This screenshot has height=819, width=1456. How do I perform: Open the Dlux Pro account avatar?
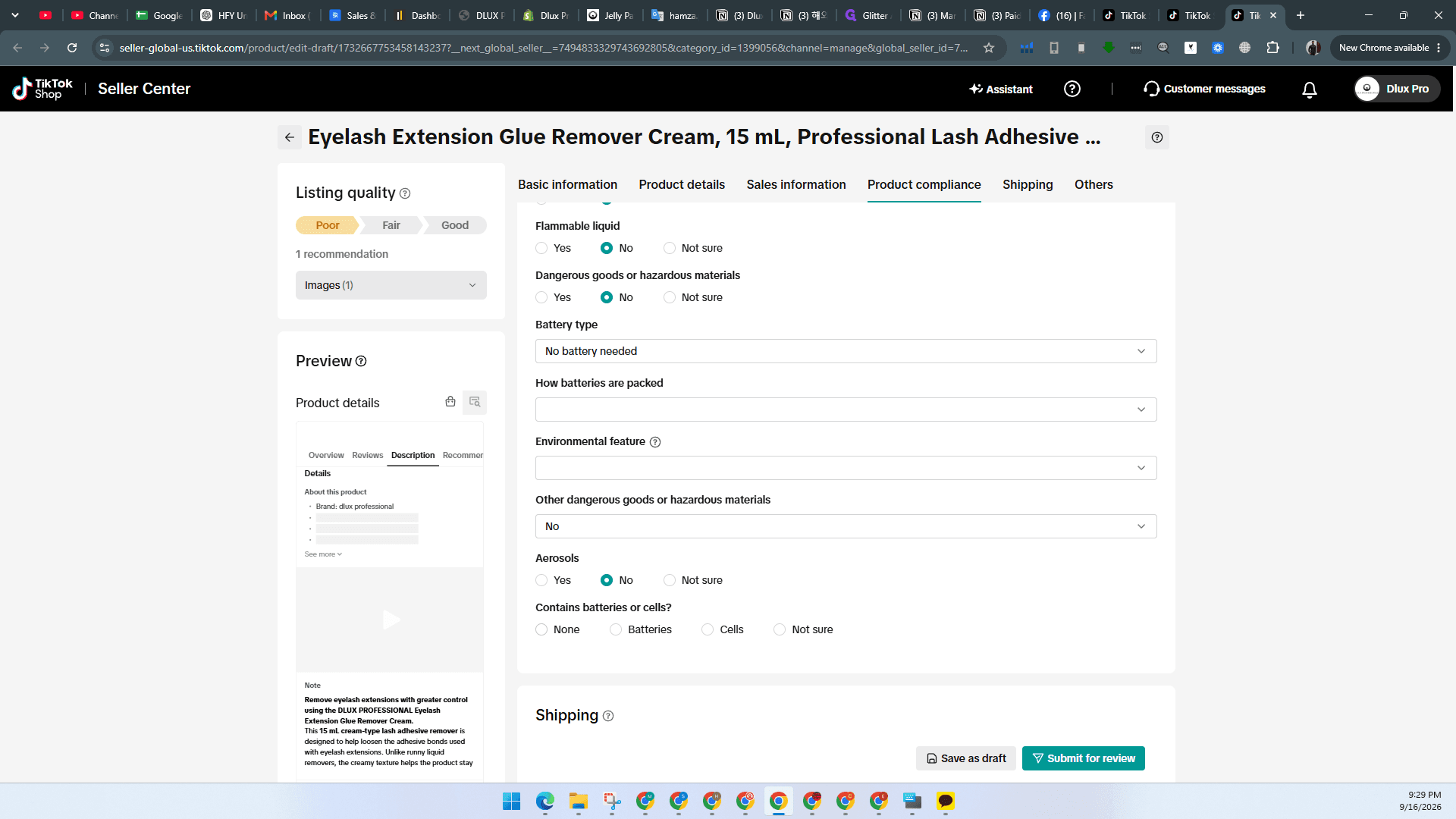click(x=1367, y=89)
